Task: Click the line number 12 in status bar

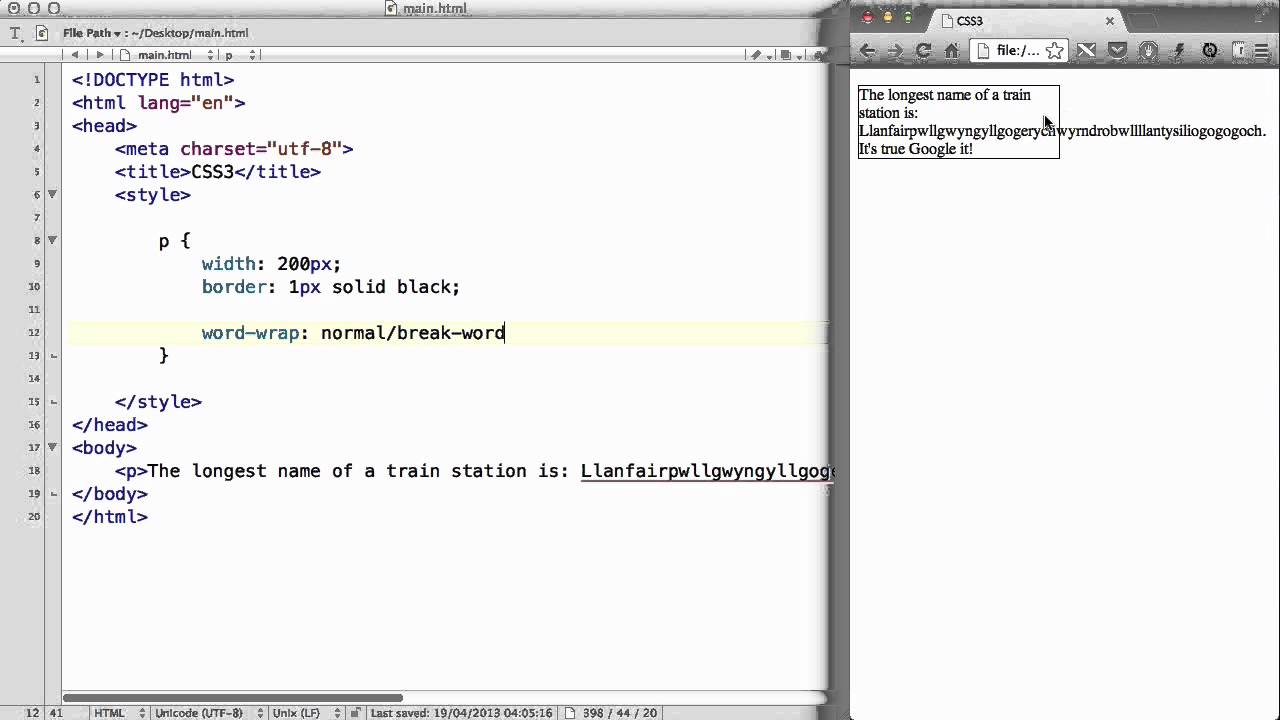Action: click(x=32, y=713)
